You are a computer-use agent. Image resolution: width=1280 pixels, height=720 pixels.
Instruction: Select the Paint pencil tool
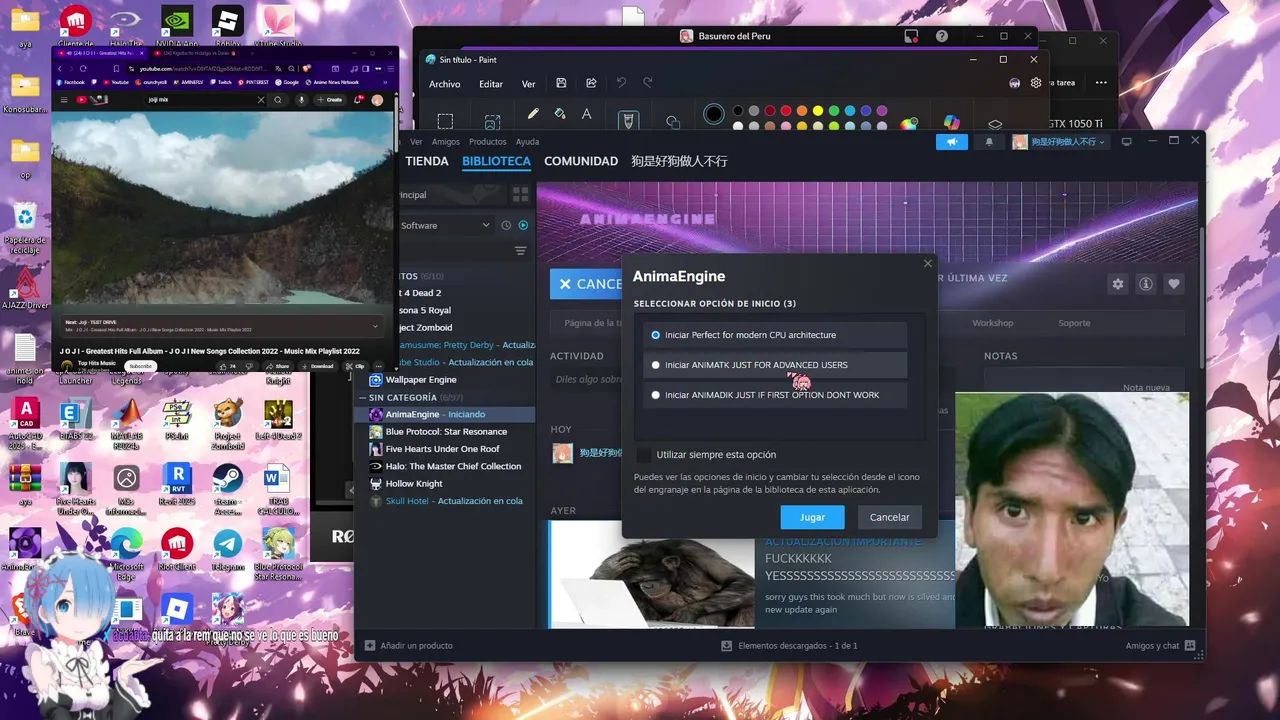[x=533, y=115]
